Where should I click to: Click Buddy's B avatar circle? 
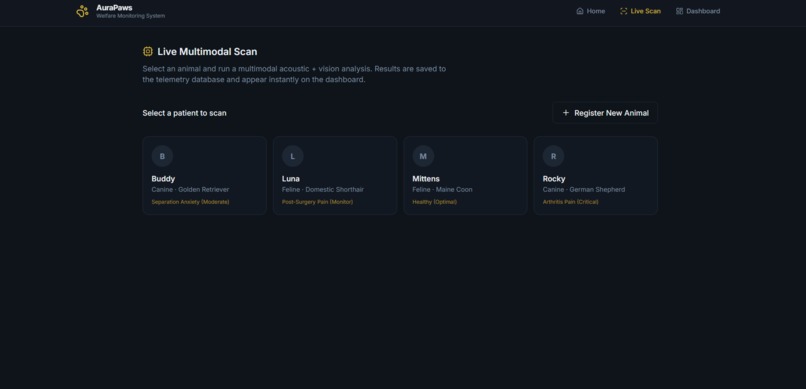click(162, 156)
